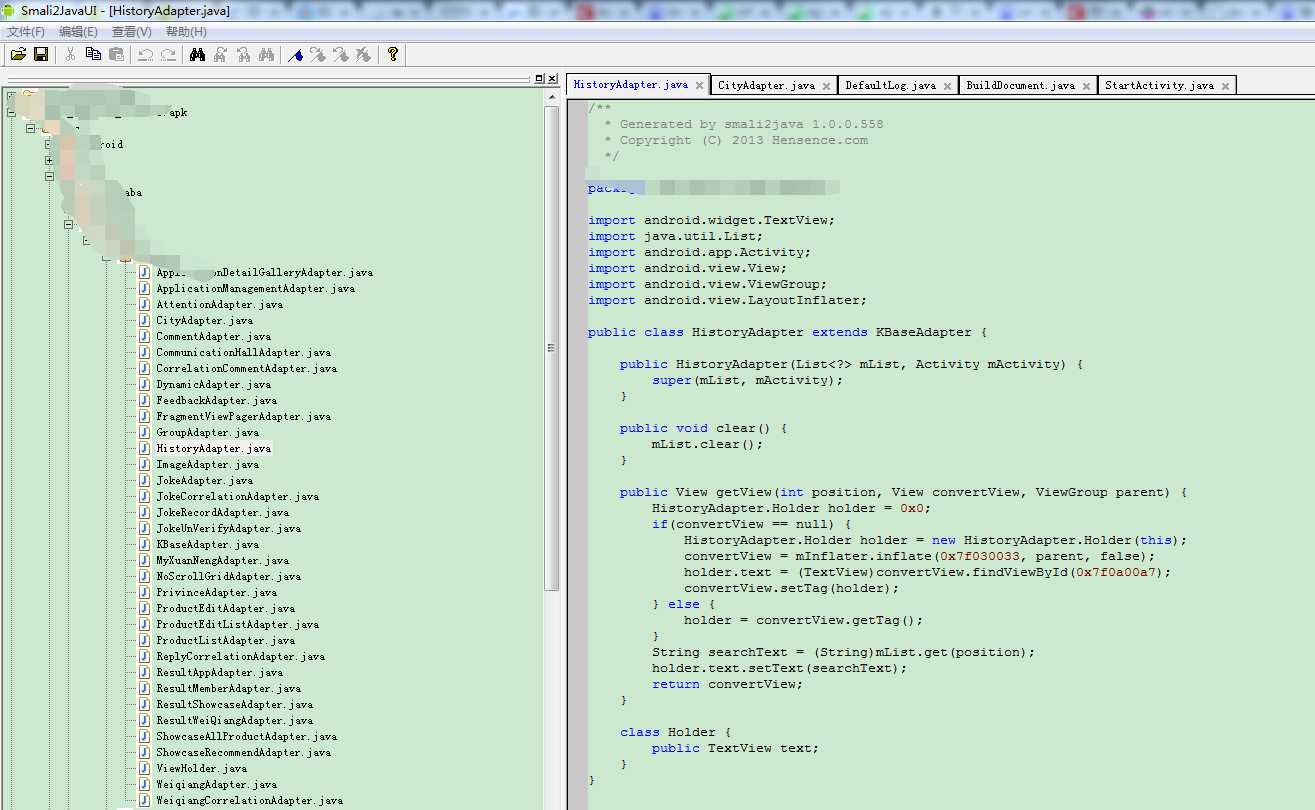Select FragmentViewPagerAdapter.java in the tree
The image size is (1315, 810).
[x=243, y=416]
